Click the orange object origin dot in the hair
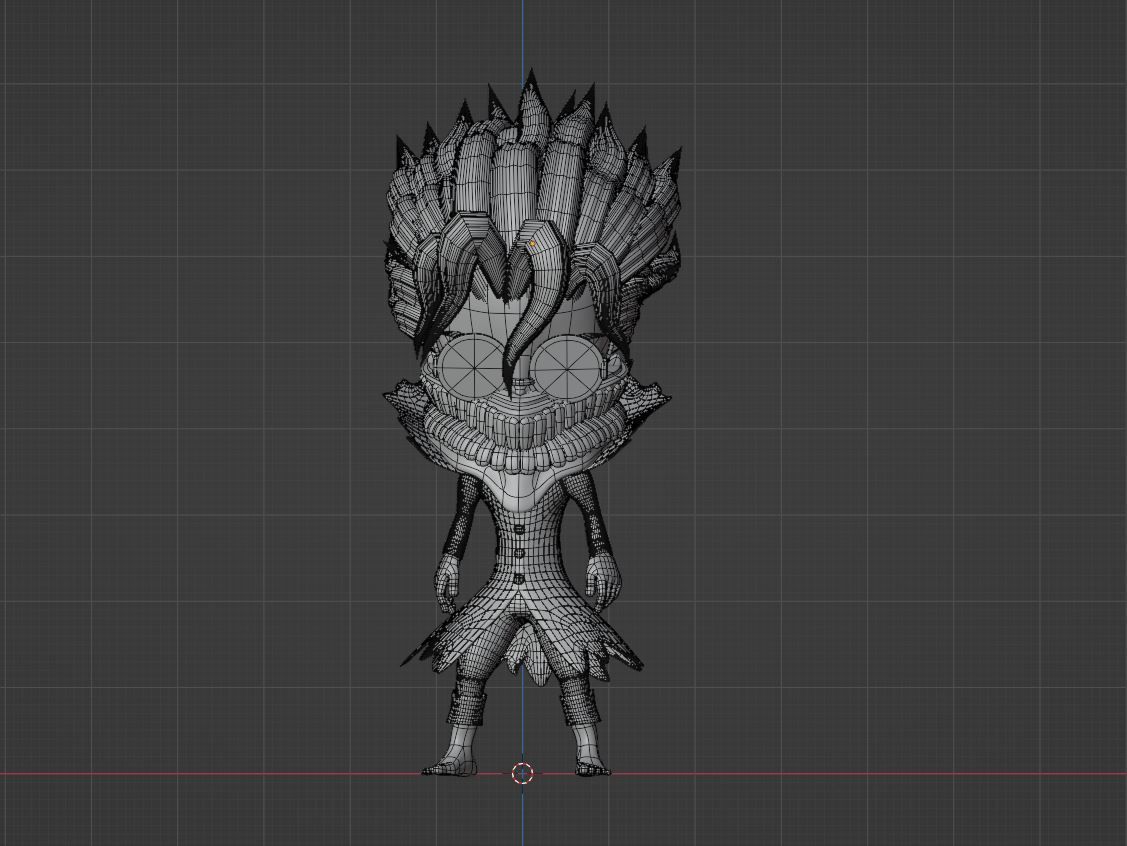 533,244
